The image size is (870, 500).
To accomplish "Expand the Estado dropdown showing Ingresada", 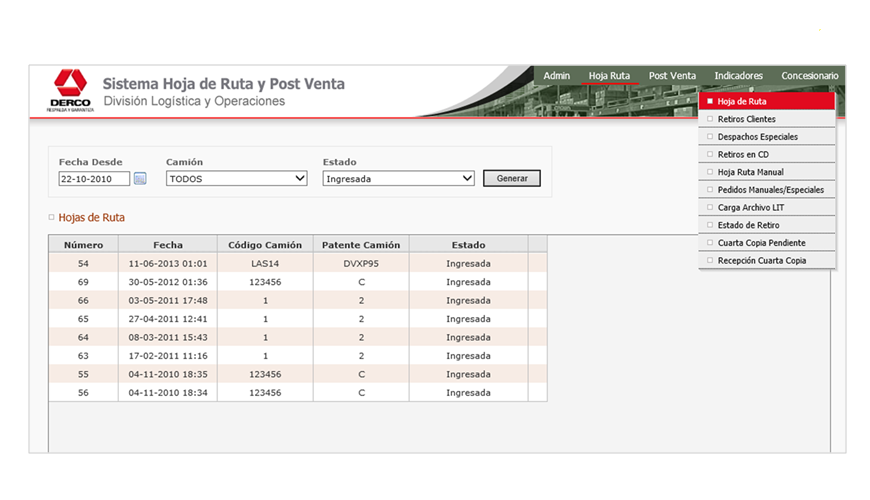I will (398, 179).
